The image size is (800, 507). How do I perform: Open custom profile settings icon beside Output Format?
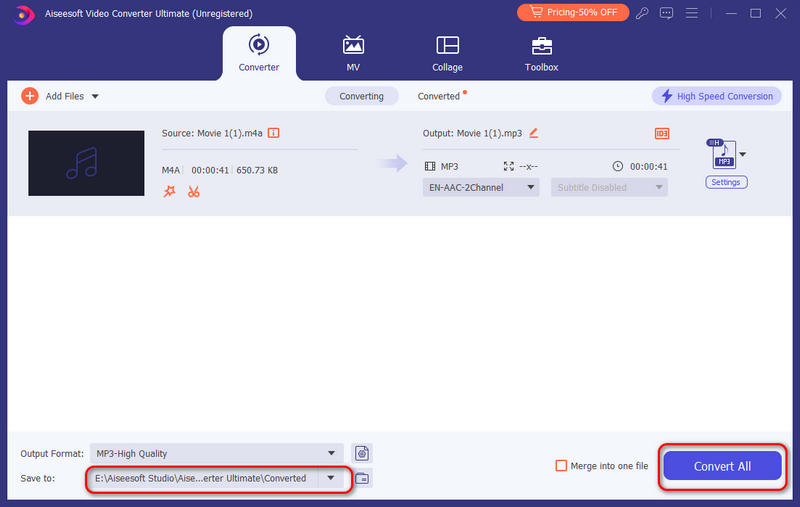[x=362, y=453]
